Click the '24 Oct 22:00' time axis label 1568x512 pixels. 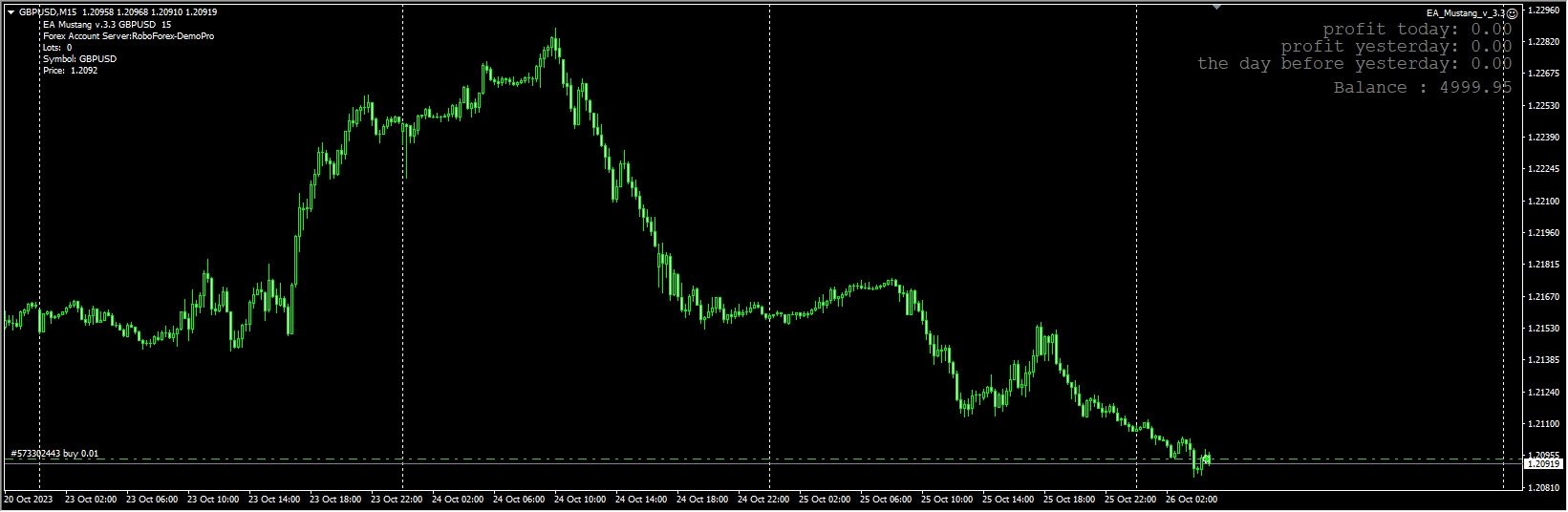(762, 499)
